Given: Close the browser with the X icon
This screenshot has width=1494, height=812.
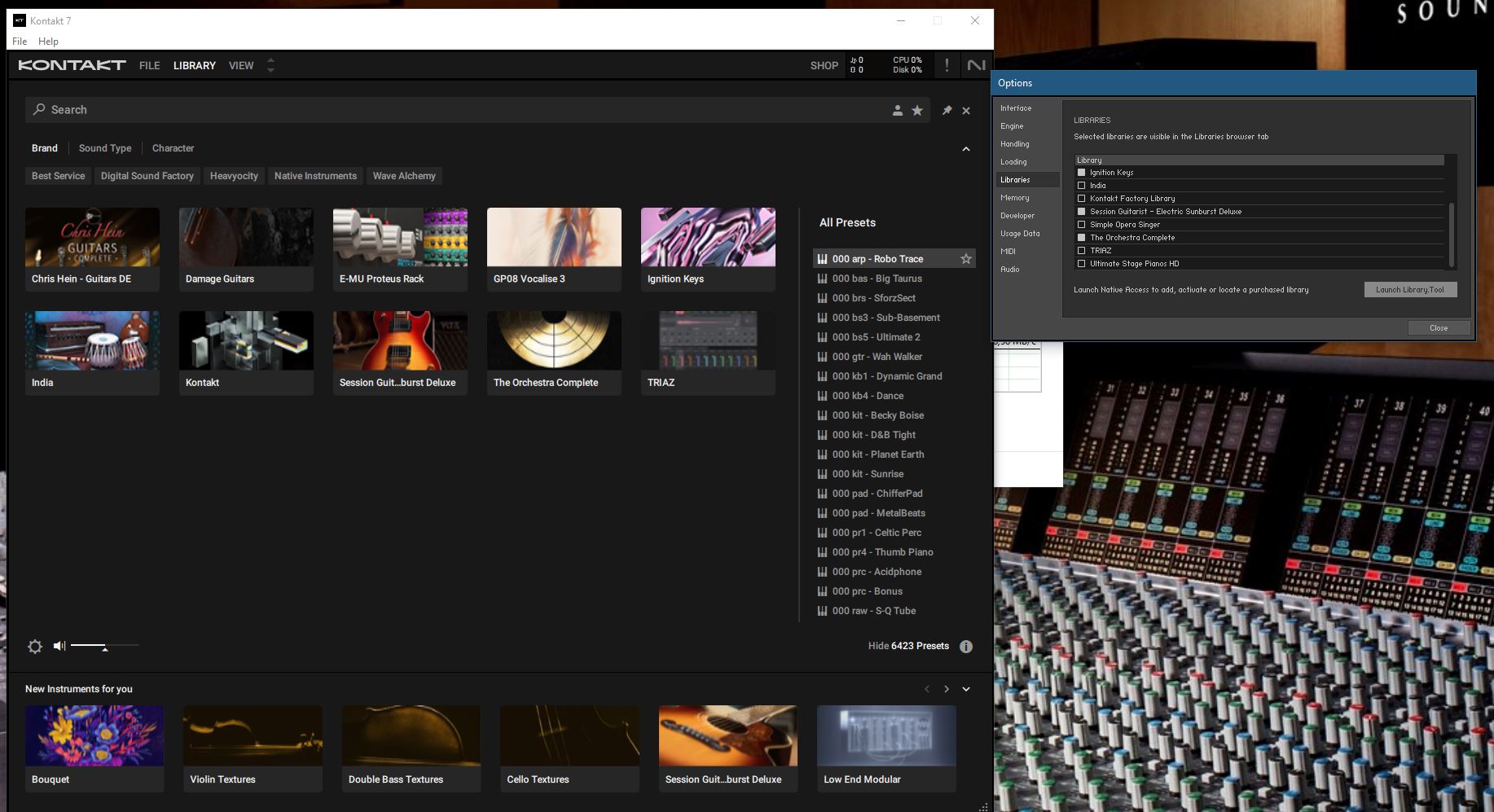Looking at the screenshot, I should pyautogui.click(x=966, y=111).
